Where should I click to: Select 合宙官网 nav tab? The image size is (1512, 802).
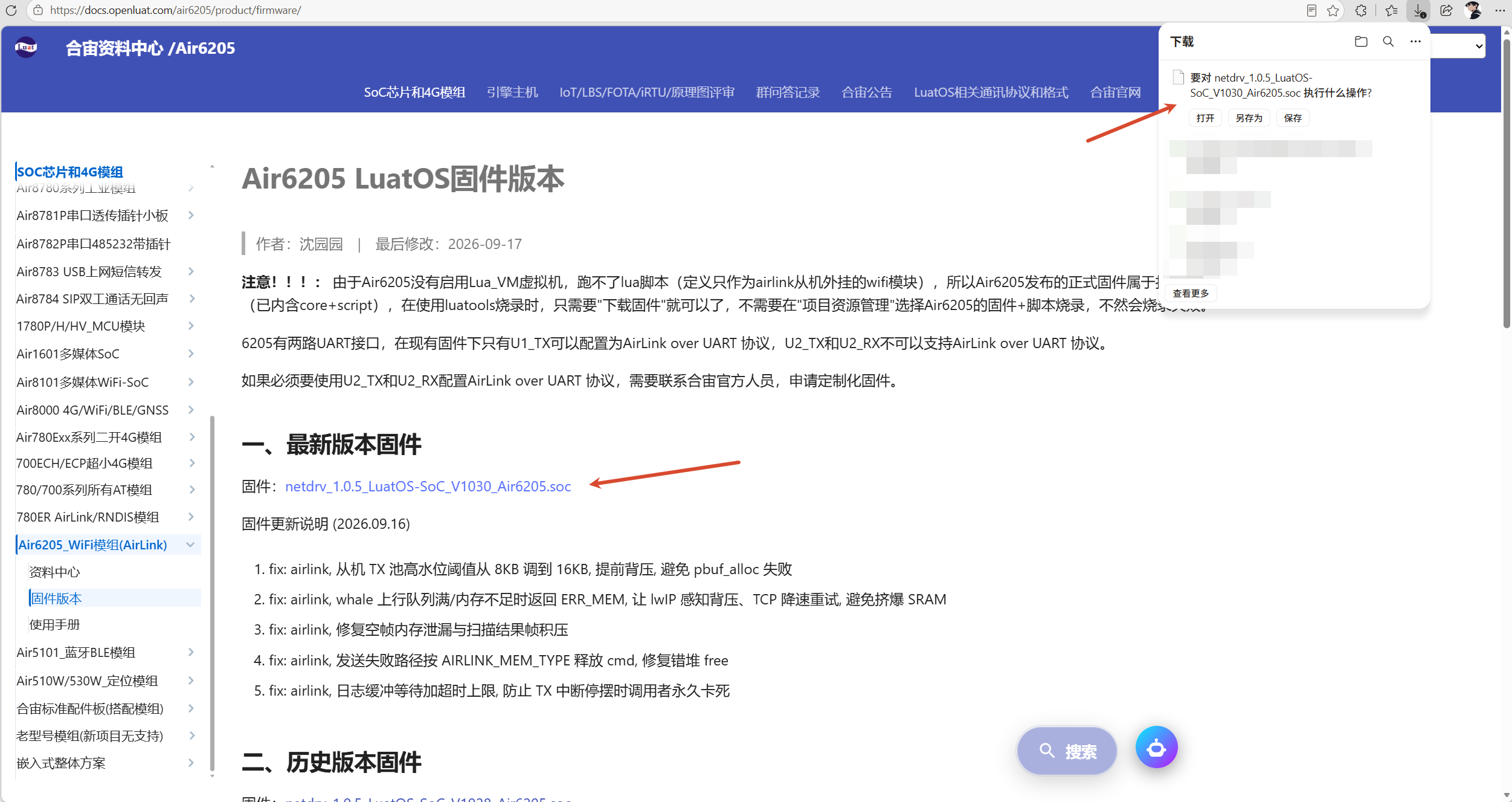pyautogui.click(x=1115, y=92)
